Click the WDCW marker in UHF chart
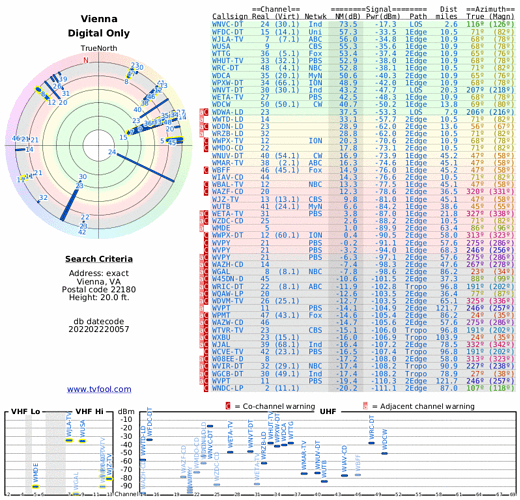This screenshot has width=520, height=500. (x=384, y=453)
